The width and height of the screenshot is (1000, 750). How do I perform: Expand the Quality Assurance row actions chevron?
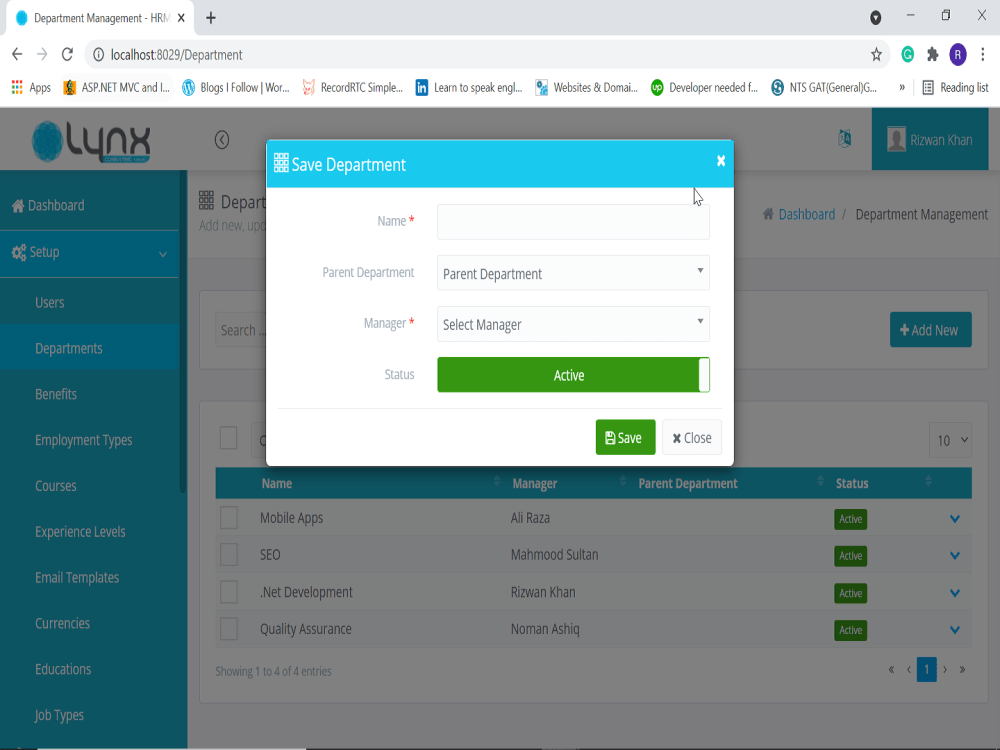[x=955, y=630]
